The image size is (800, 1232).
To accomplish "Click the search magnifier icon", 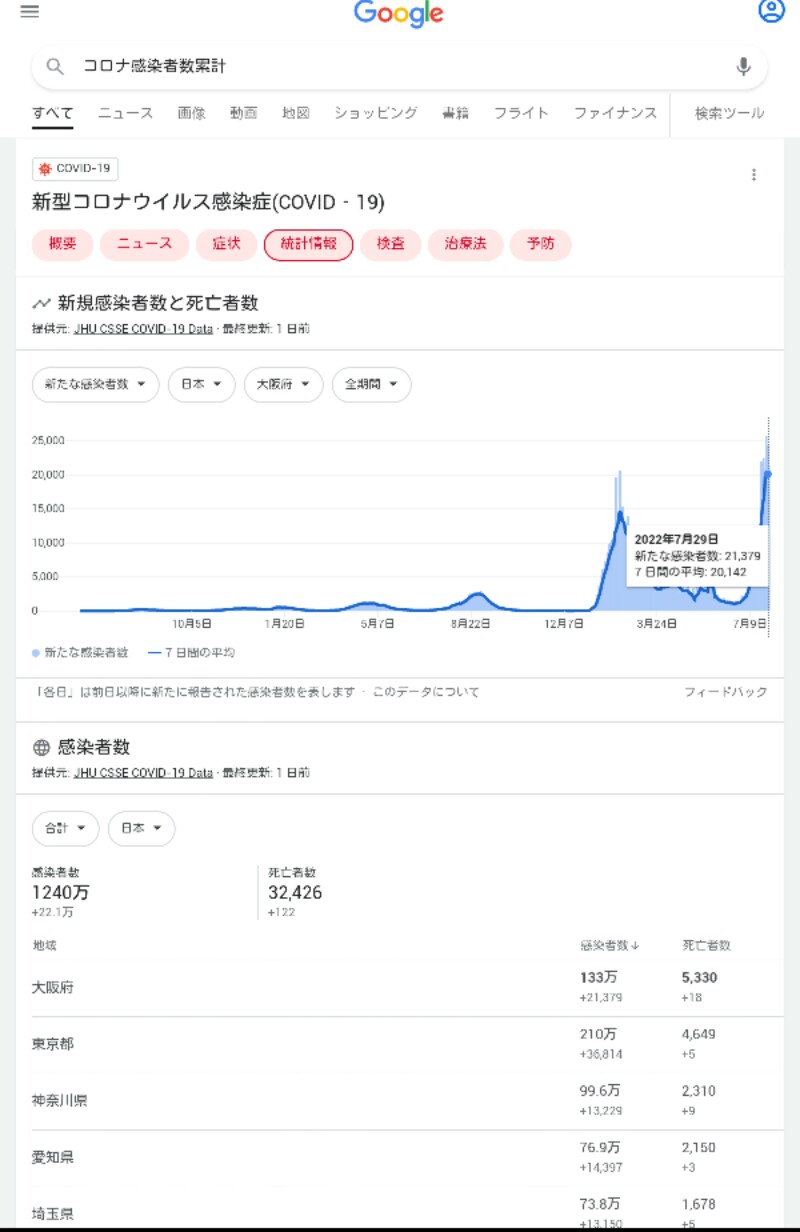I will point(56,67).
